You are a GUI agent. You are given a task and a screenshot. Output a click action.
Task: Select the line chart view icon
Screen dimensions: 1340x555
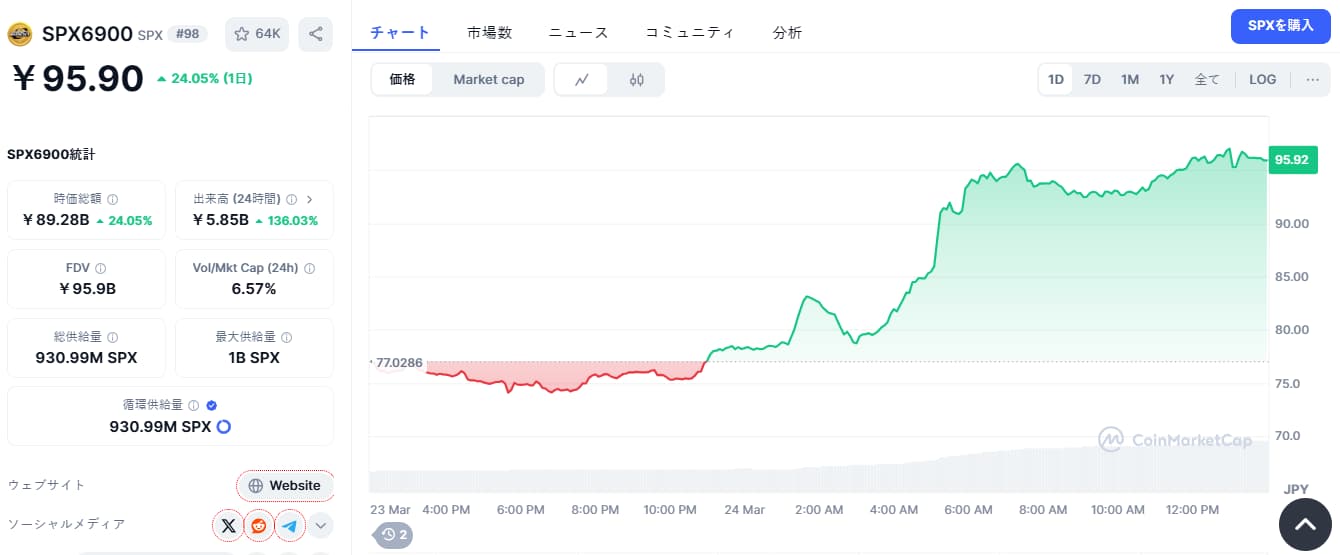[582, 80]
